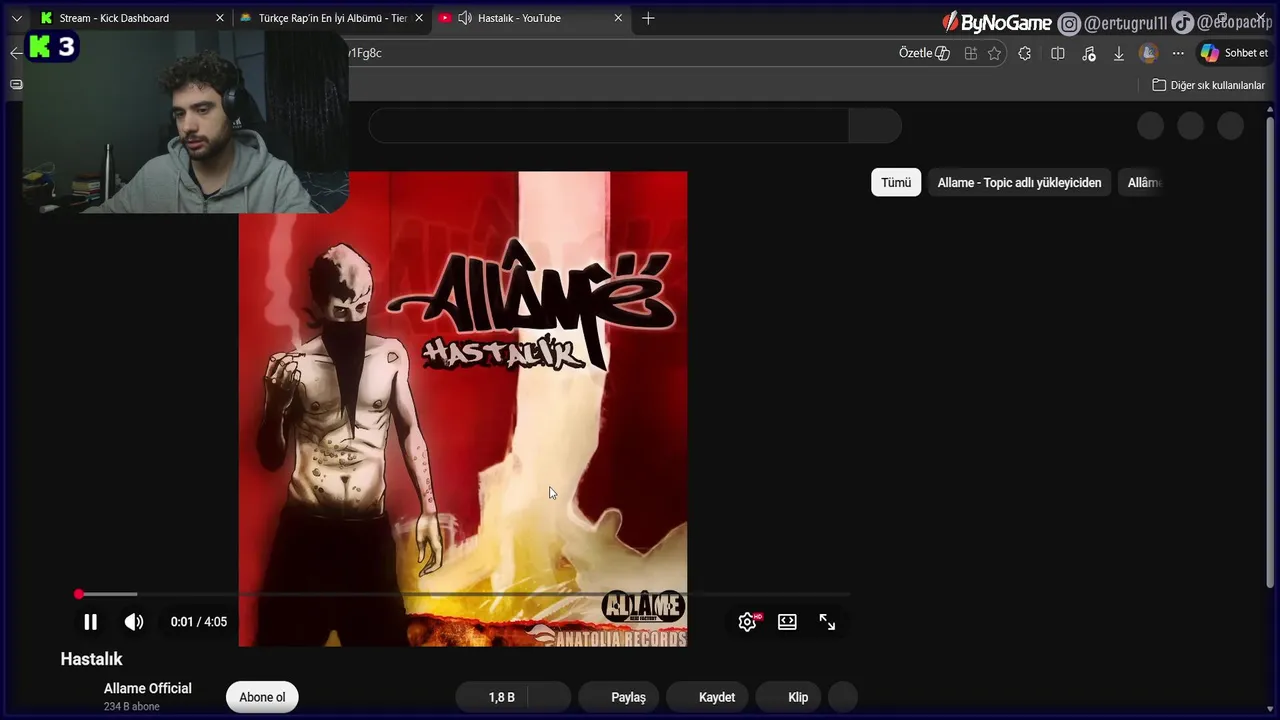
Task: Select Allame - Topic adlı yükleyiciden chip
Action: pyautogui.click(x=1019, y=182)
